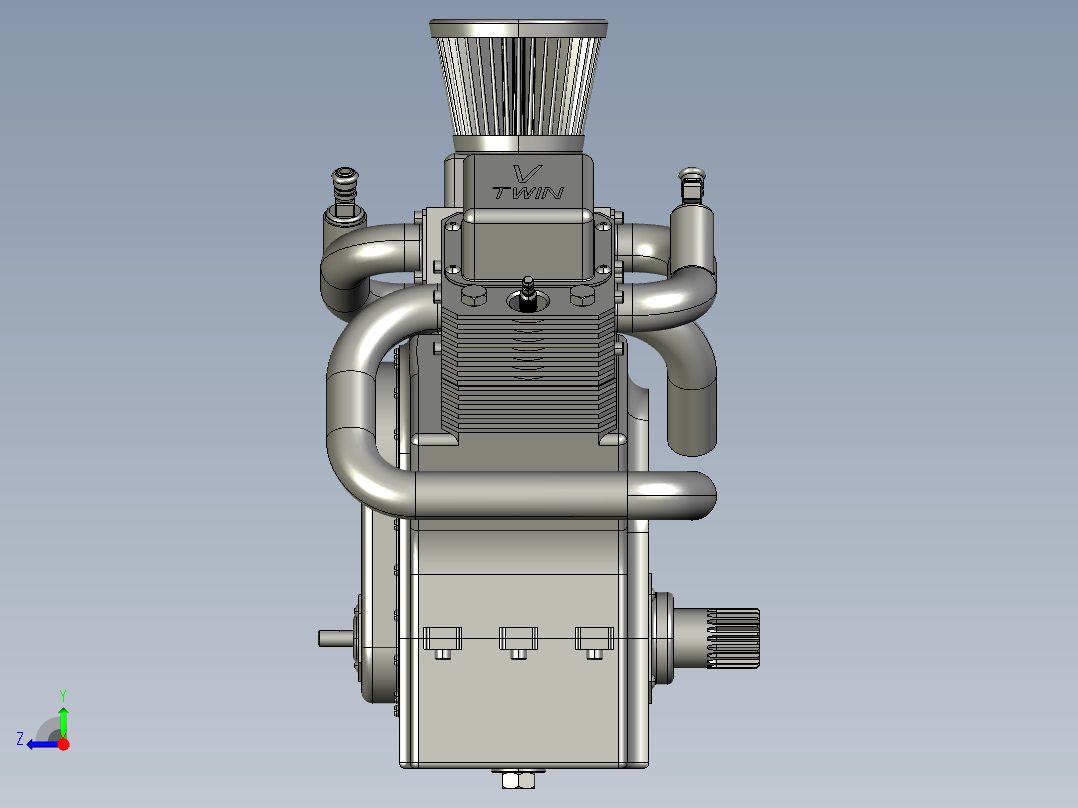Select the splined output shaft on the right
Screen dimensions: 1078x808
point(733,638)
